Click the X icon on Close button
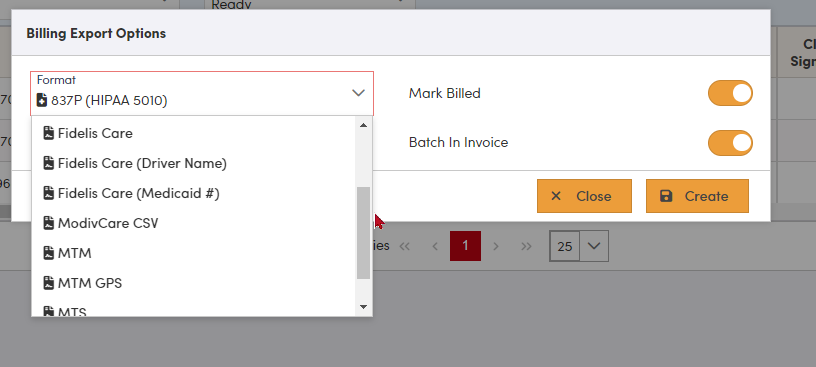Screen dimensions: 816x367 tap(556, 196)
